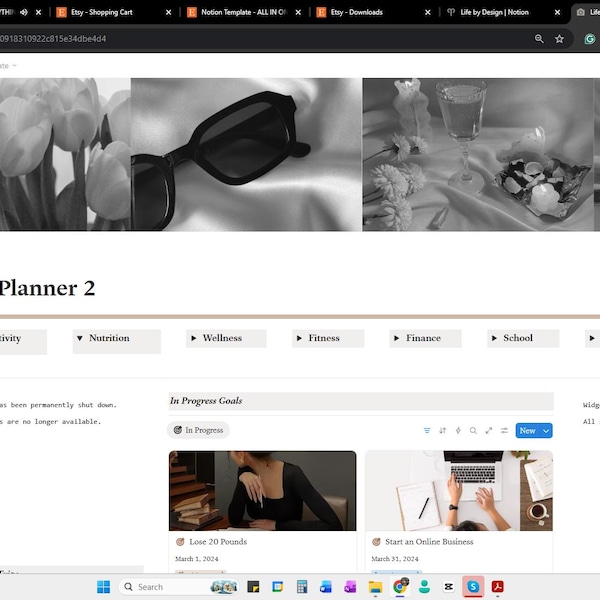Open Skype from taskbar
Viewport: 600px width, 600px height.
(x=473, y=586)
